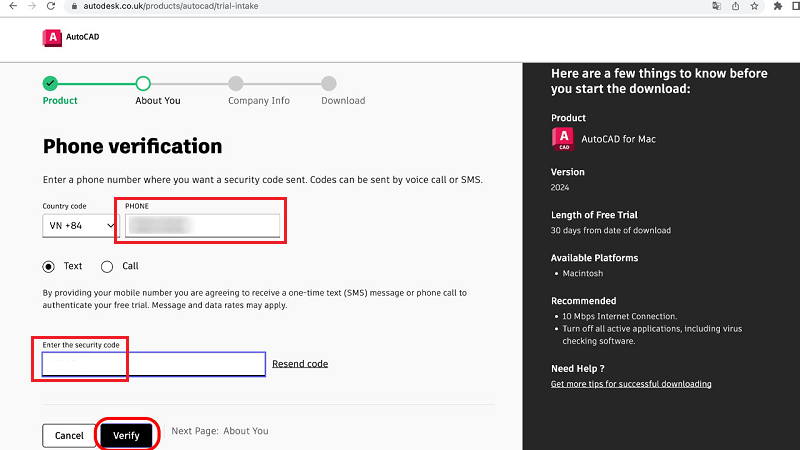The image size is (800, 450).
Task: Click the Phone verification heading
Action: [x=133, y=146]
